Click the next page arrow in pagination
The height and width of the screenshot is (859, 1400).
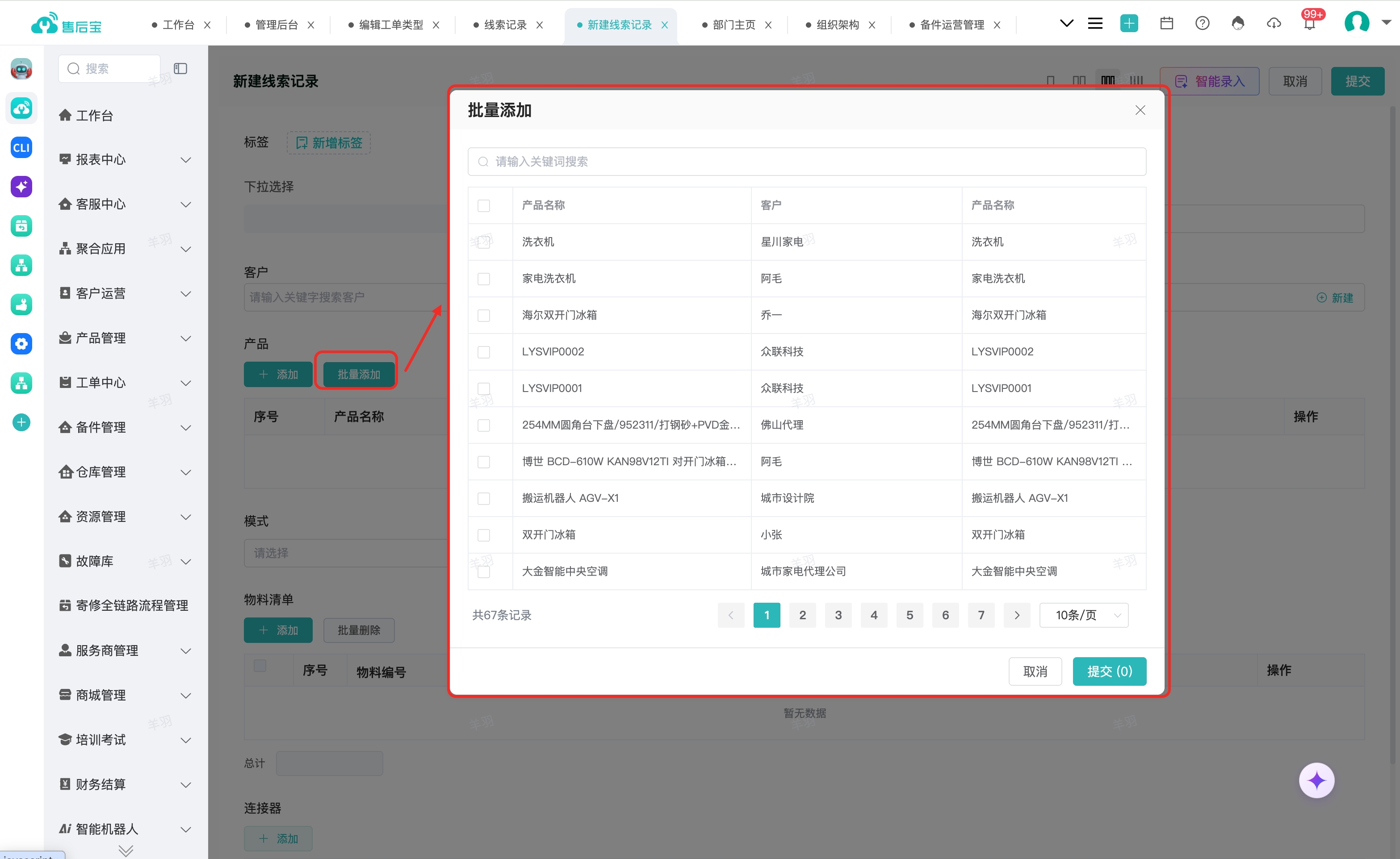(1016, 615)
